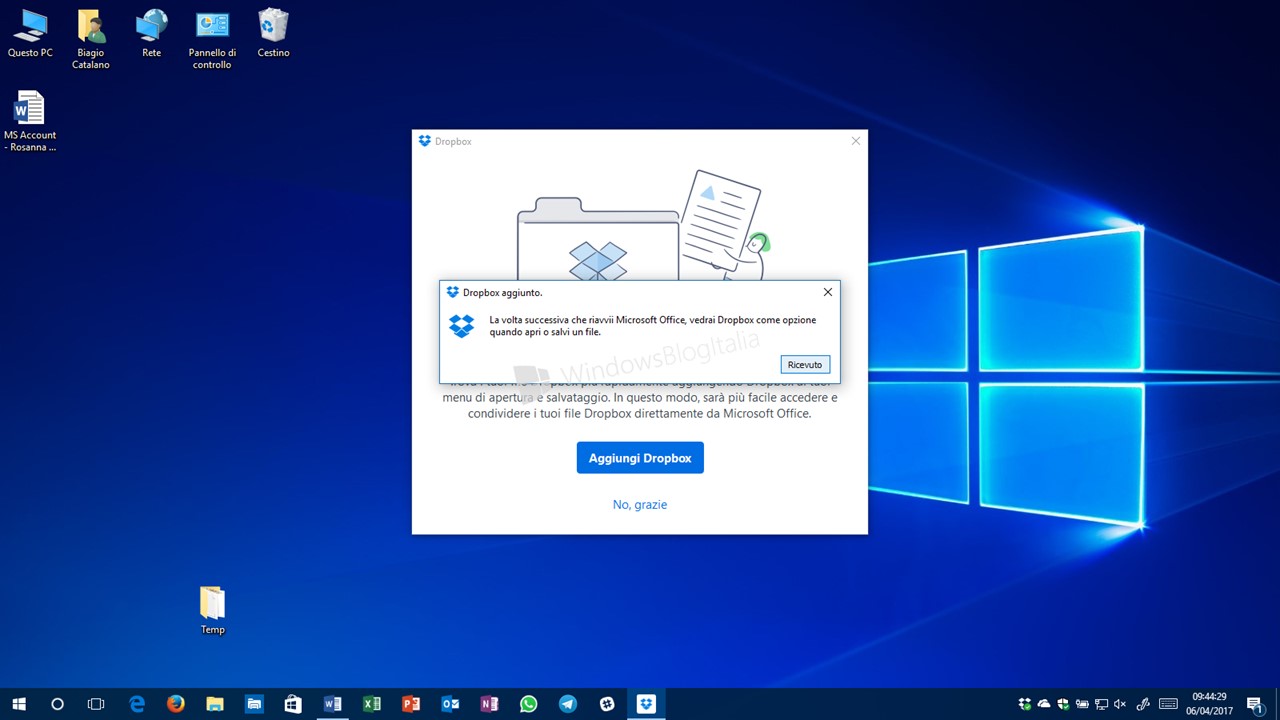
Task: Switch to Word in the taskbar
Action: (332, 704)
